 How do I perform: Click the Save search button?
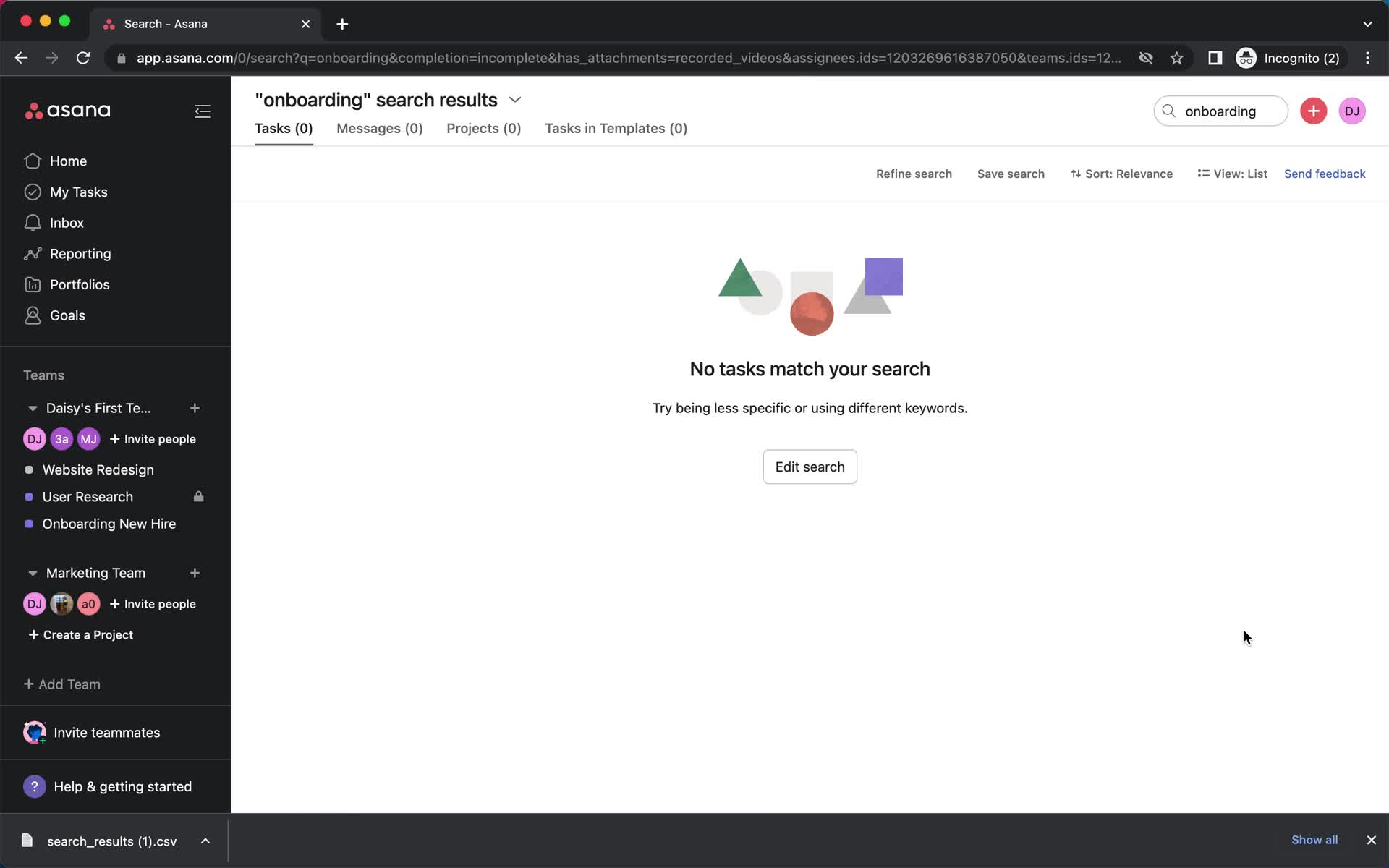pyautogui.click(x=1011, y=174)
